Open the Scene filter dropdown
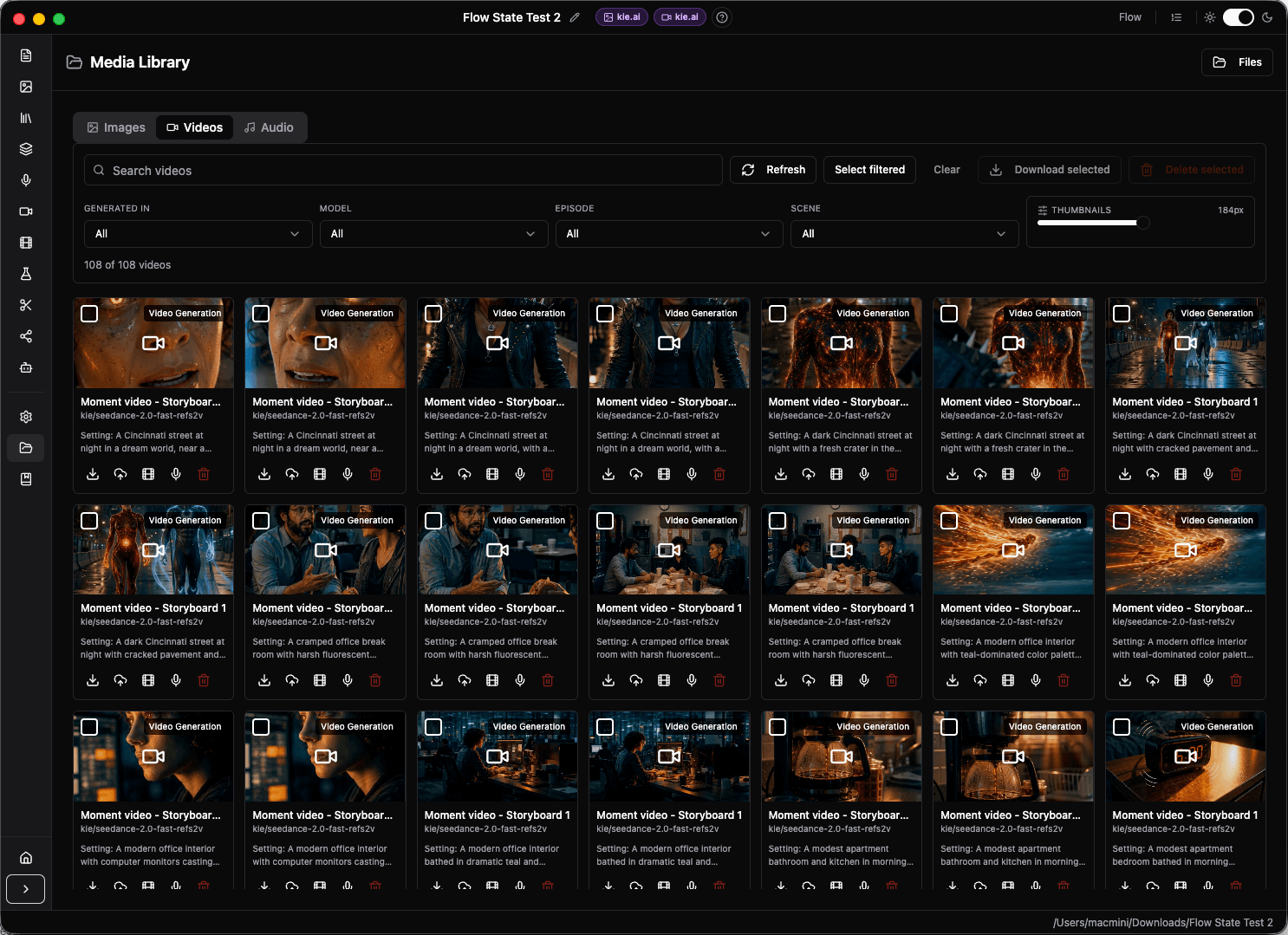This screenshot has width=1288, height=935. [x=904, y=234]
